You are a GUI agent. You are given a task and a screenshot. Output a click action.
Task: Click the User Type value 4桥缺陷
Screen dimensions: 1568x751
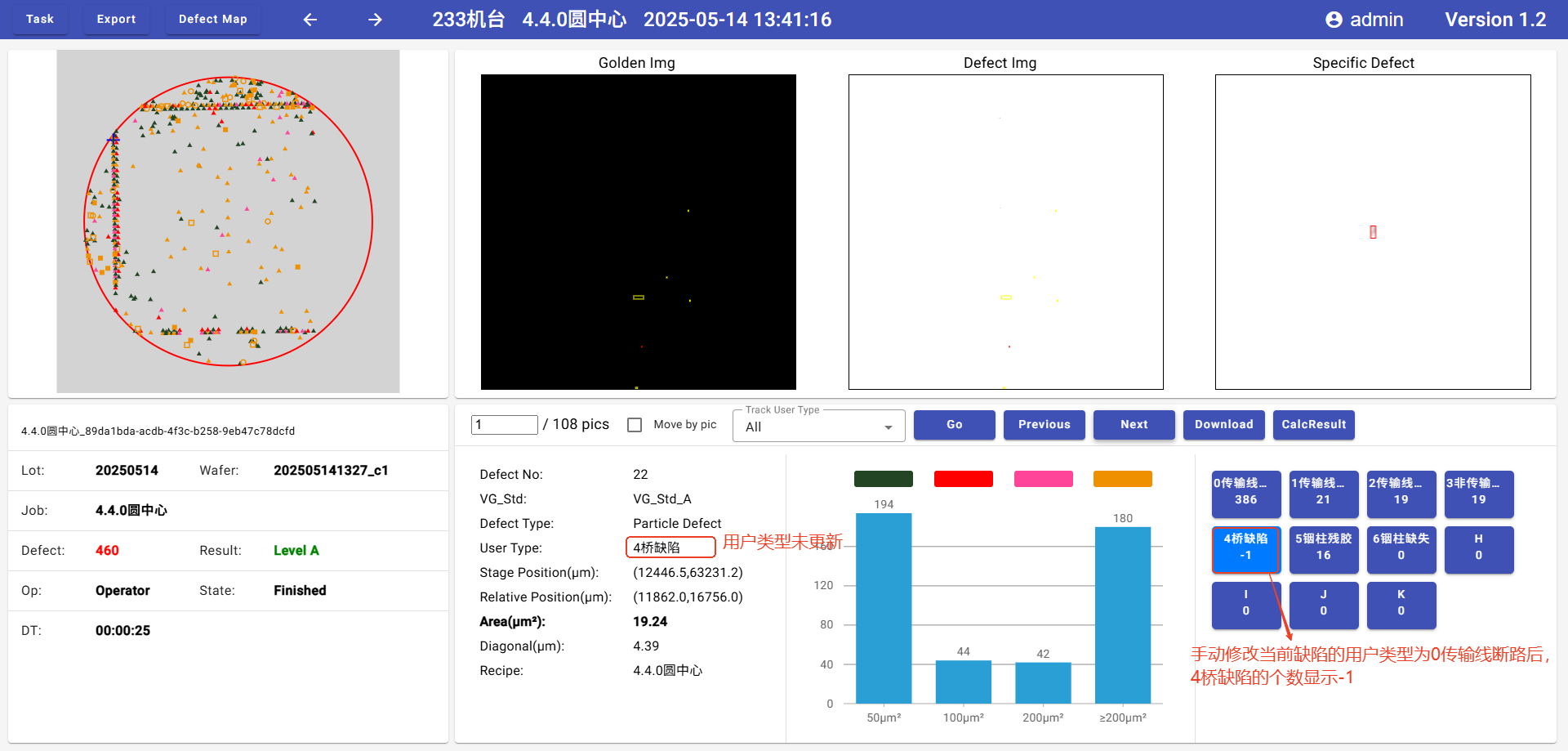tap(657, 548)
